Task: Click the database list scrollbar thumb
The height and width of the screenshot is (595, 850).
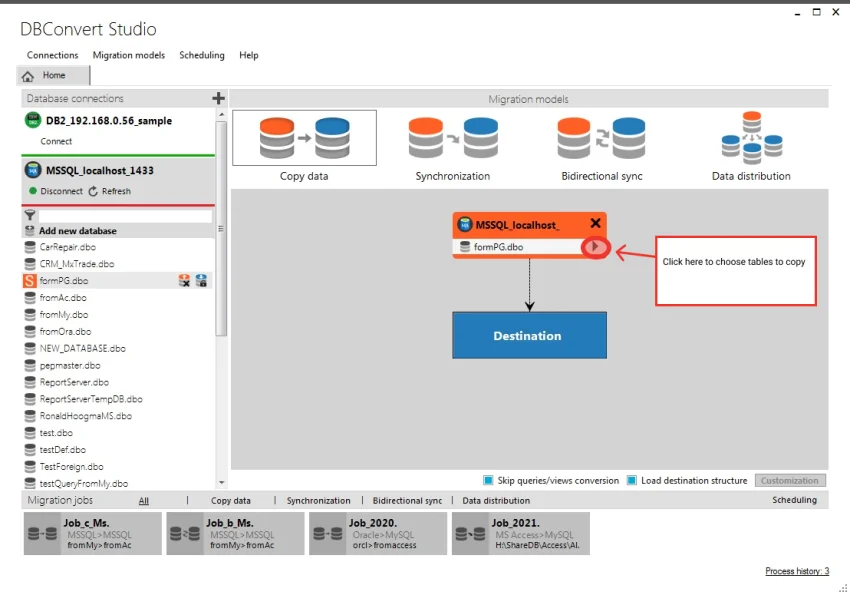Action: pyautogui.click(x=221, y=229)
